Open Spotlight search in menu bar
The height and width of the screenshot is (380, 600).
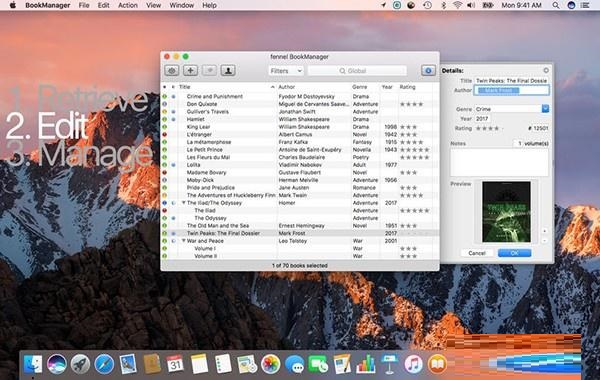pyautogui.click(x=556, y=5)
